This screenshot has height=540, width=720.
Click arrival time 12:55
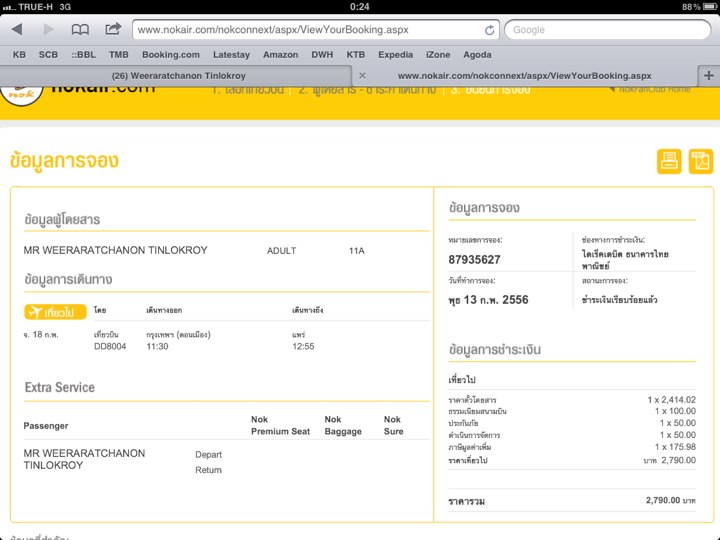pos(303,346)
